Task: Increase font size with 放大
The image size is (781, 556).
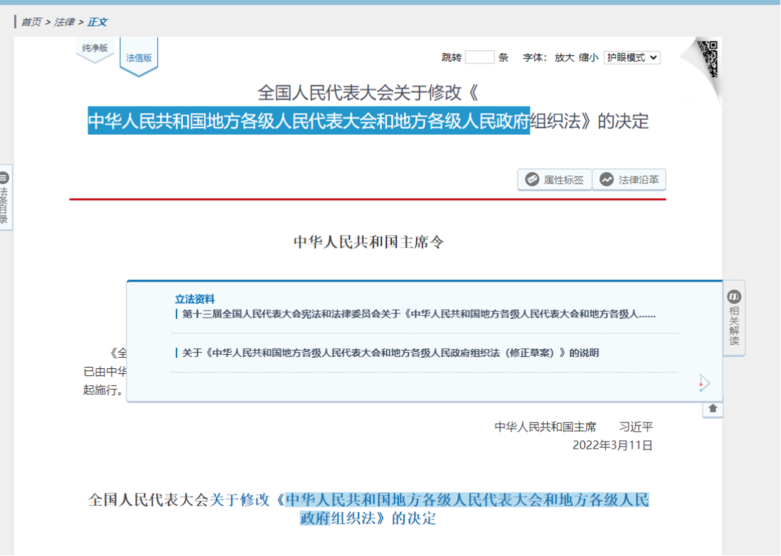Action: click(565, 58)
